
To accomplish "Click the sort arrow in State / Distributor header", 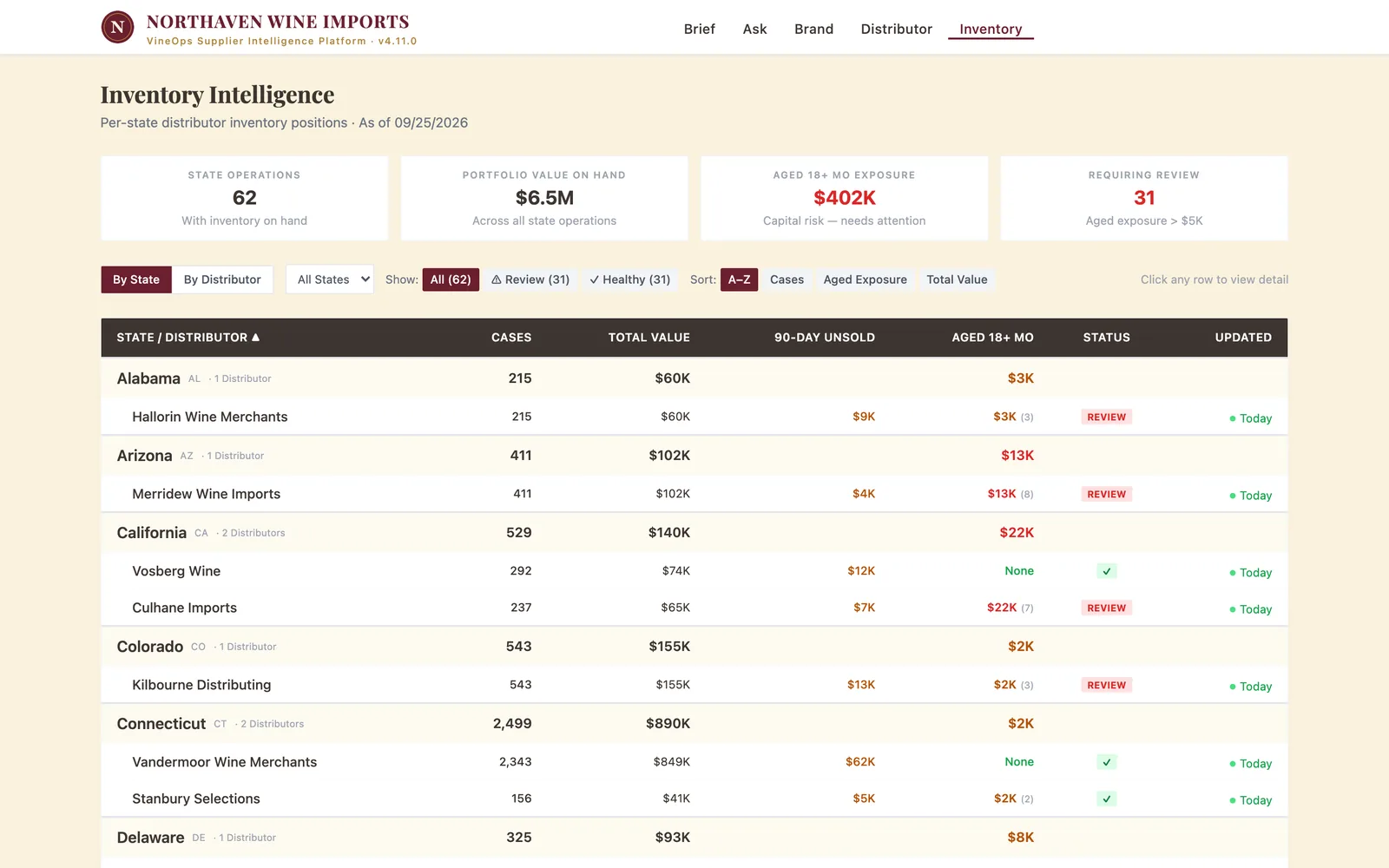I will pyautogui.click(x=255, y=337).
